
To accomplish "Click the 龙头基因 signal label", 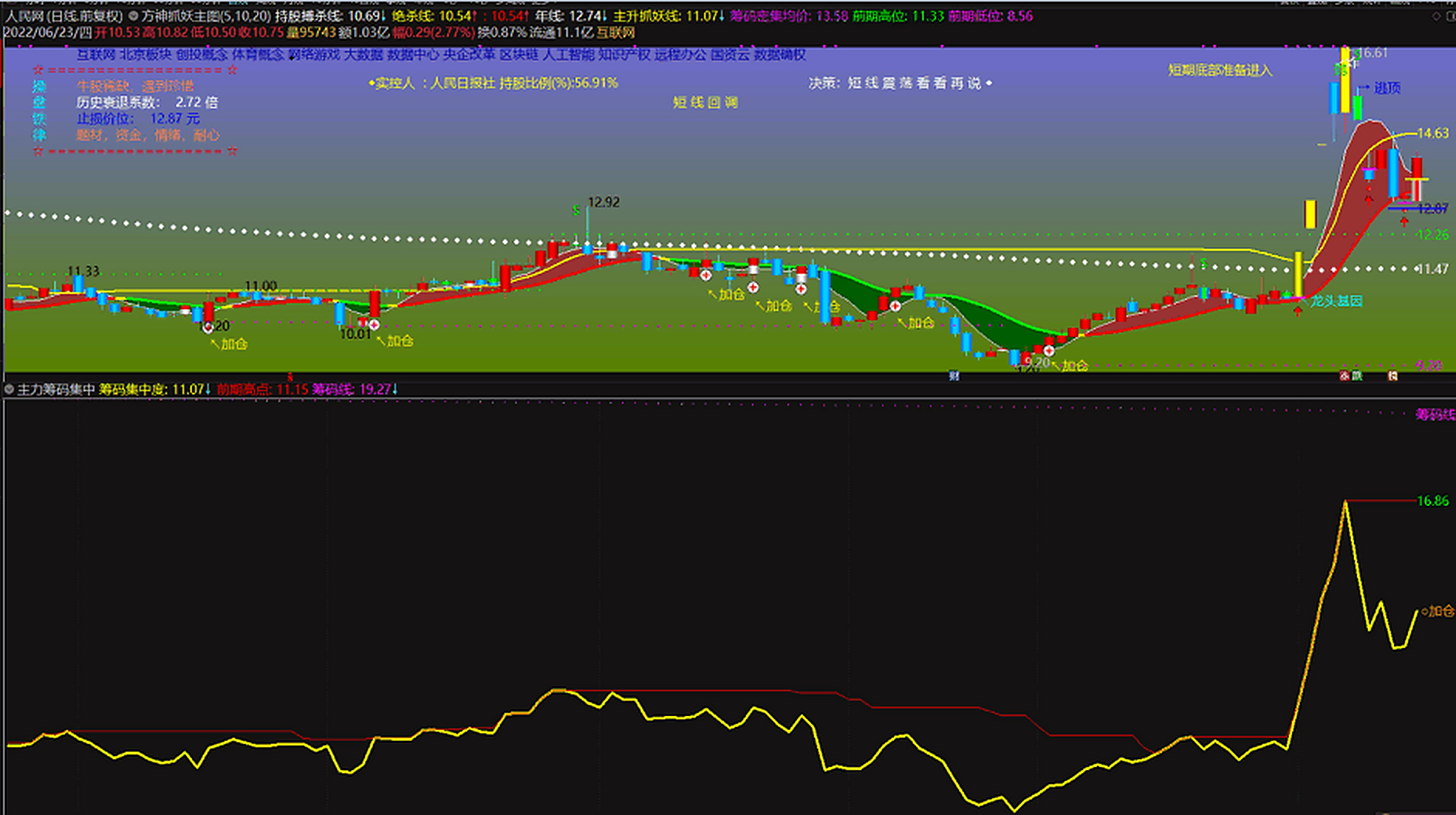I will (1336, 301).
